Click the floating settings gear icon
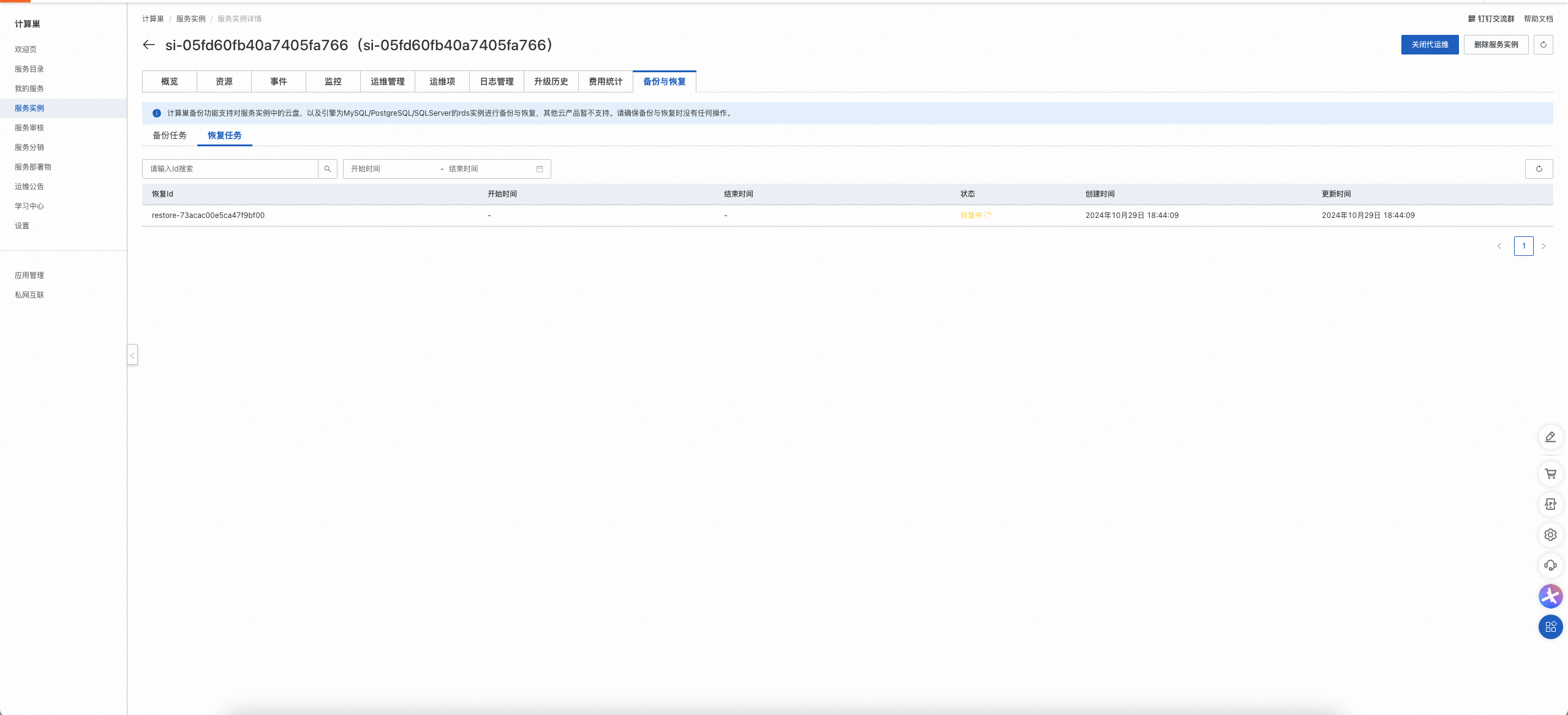Image resolution: width=1568 pixels, height=715 pixels. click(x=1550, y=535)
